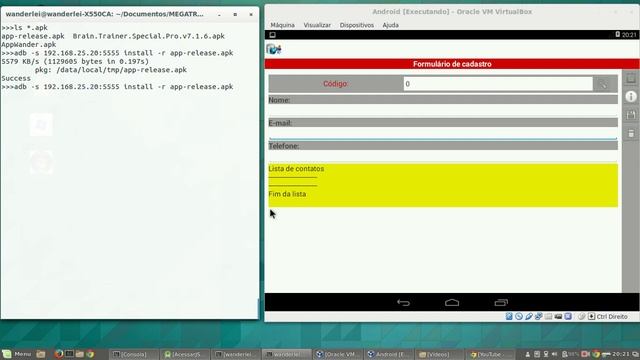This screenshot has width=640, height=360.
Task: Click the save floppy icon in the sidebar
Action: tap(631, 115)
